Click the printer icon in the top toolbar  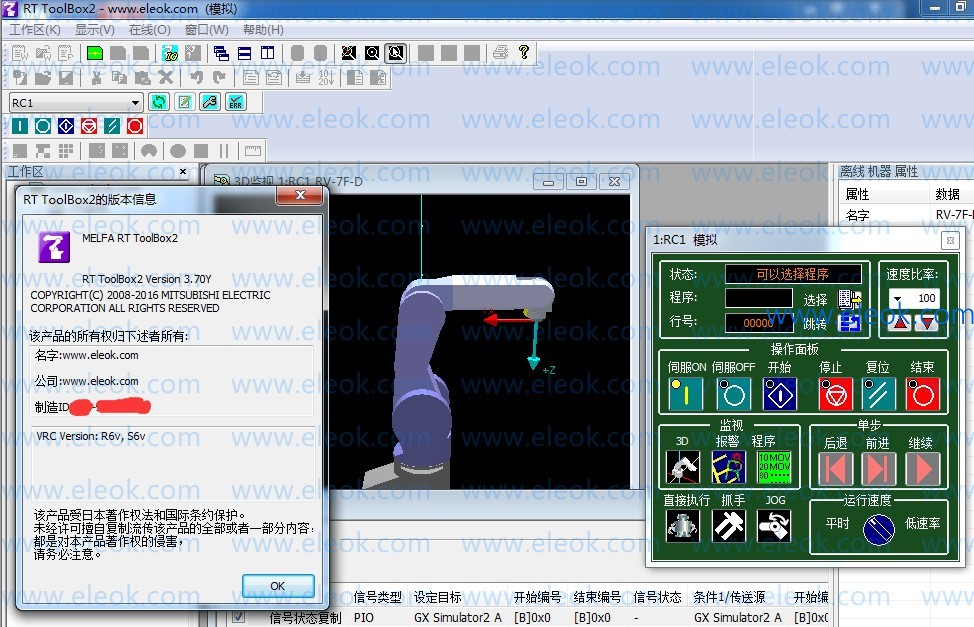point(501,53)
